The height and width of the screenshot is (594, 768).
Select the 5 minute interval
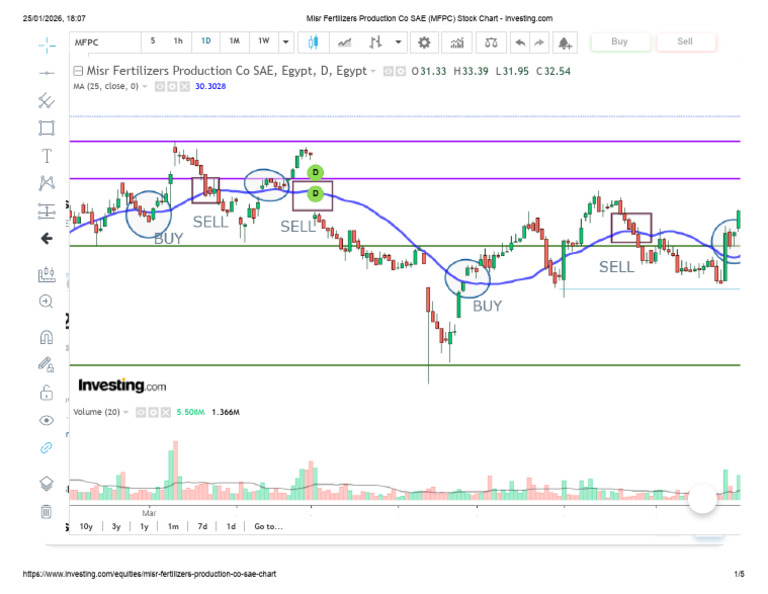[153, 41]
